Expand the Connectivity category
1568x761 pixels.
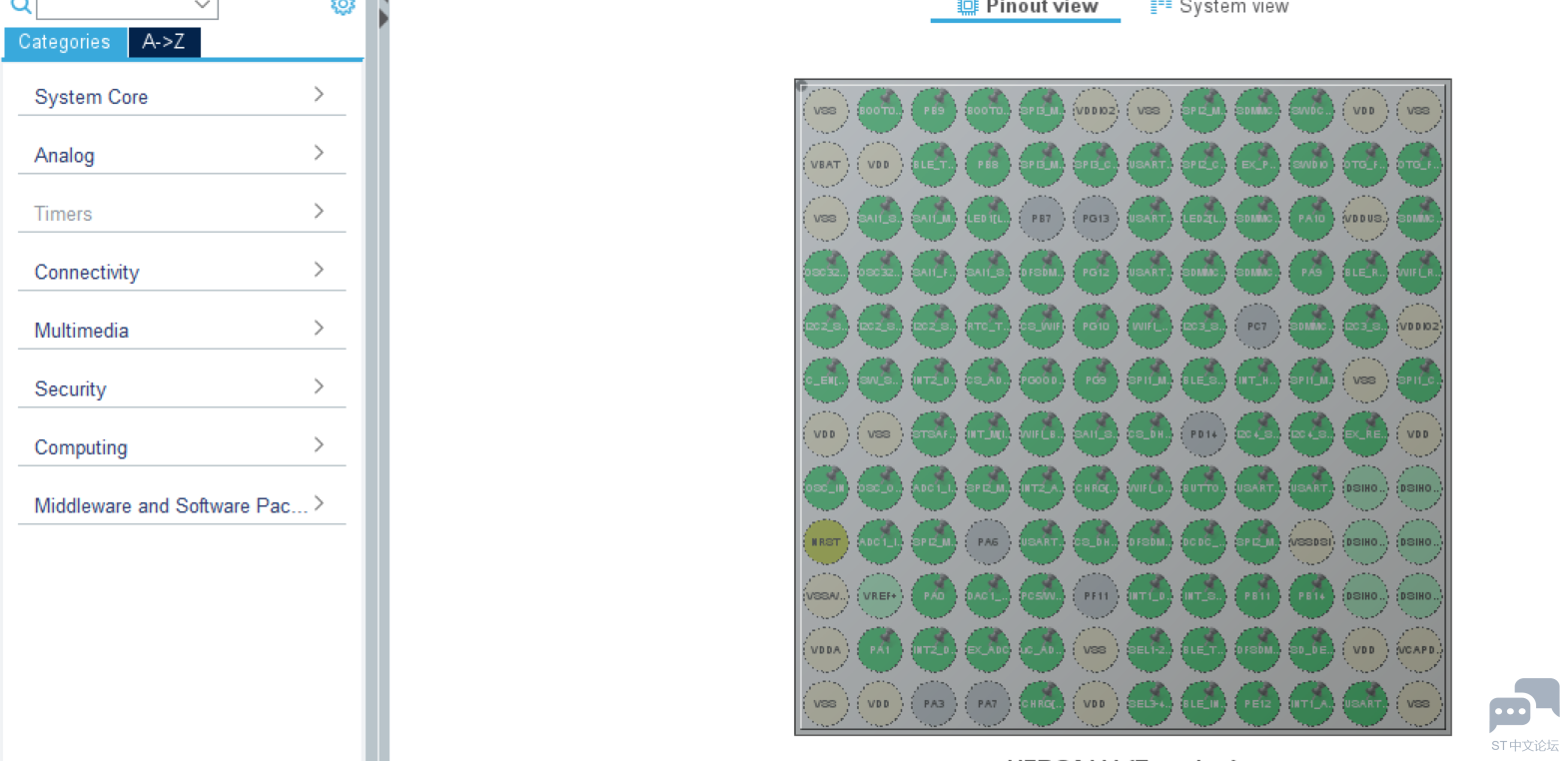click(182, 272)
